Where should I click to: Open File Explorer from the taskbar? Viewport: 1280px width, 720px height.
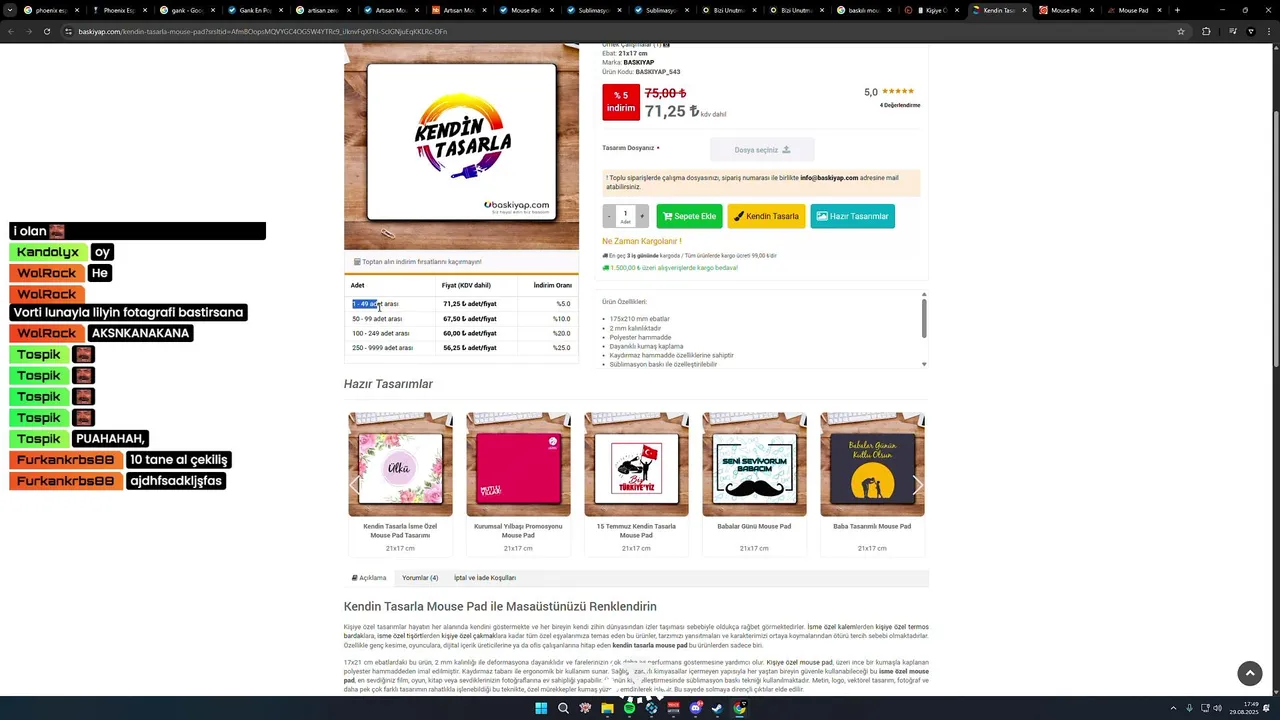pyautogui.click(x=607, y=708)
